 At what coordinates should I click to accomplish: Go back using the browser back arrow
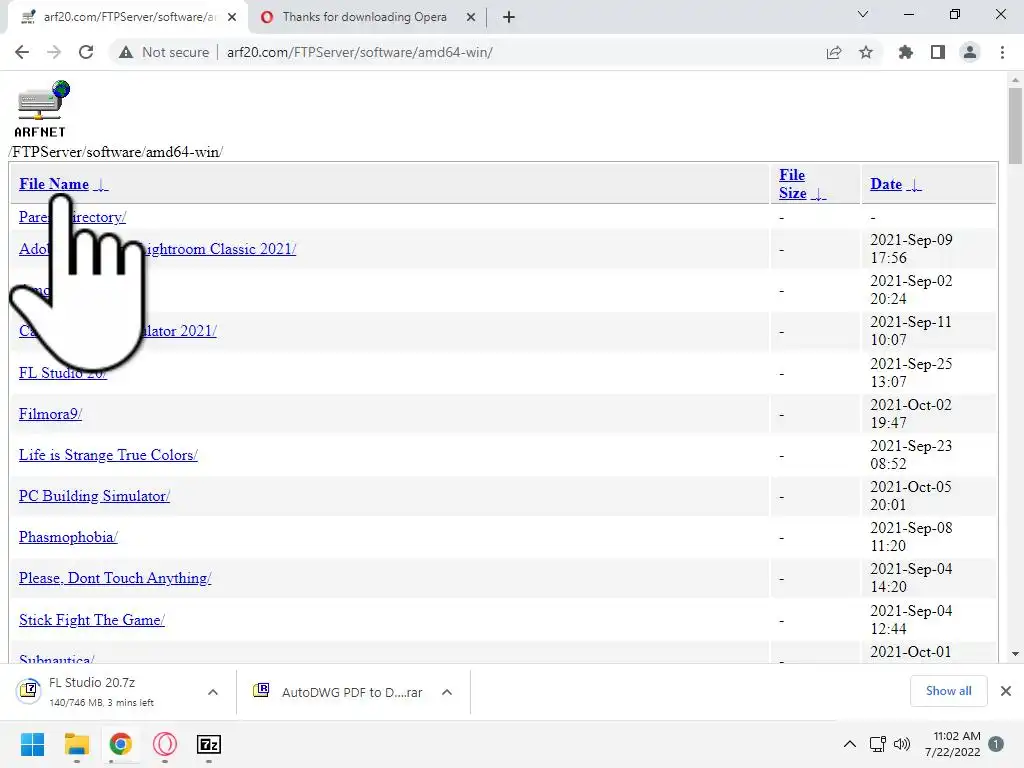pyautogui.click(x=22, y=52)
